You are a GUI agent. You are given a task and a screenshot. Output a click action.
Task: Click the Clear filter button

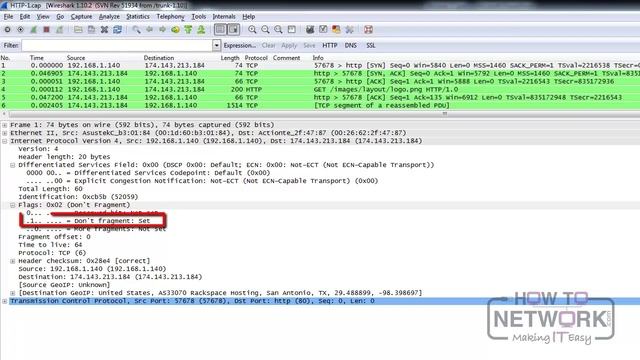(269, 46)
